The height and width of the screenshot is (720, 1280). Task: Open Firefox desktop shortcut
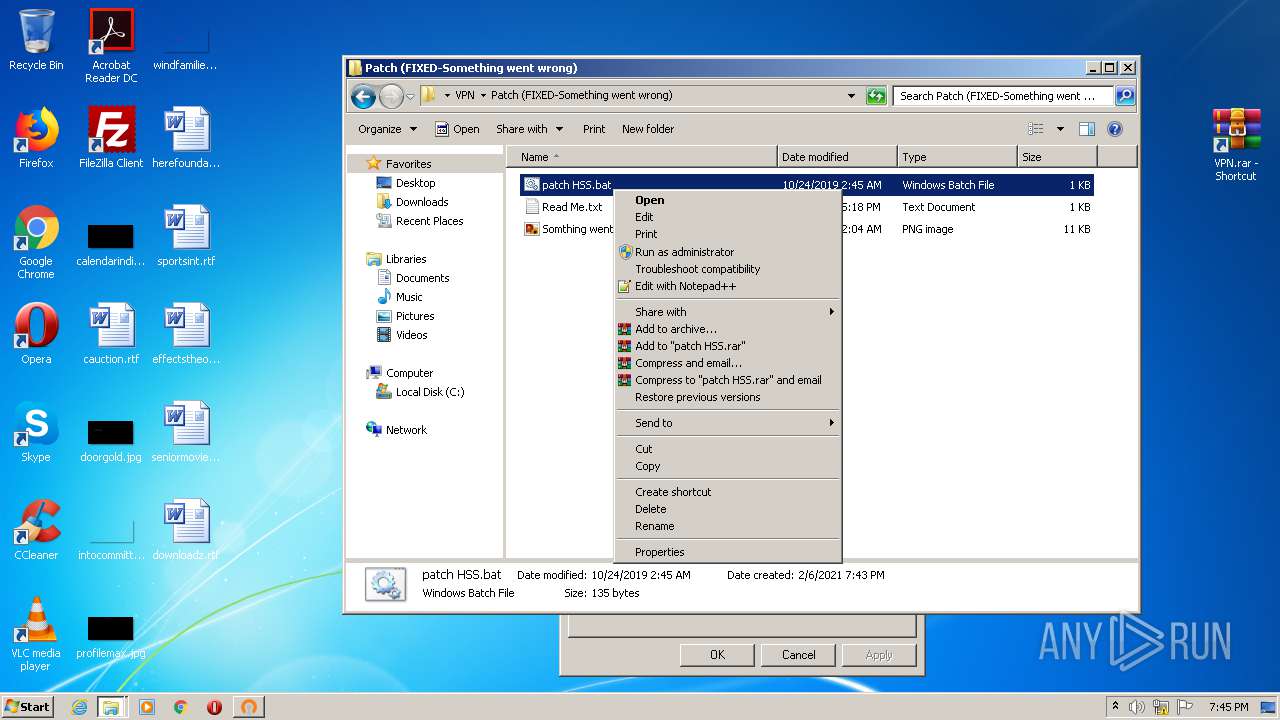pyautogui.click(x=36, y=138)
